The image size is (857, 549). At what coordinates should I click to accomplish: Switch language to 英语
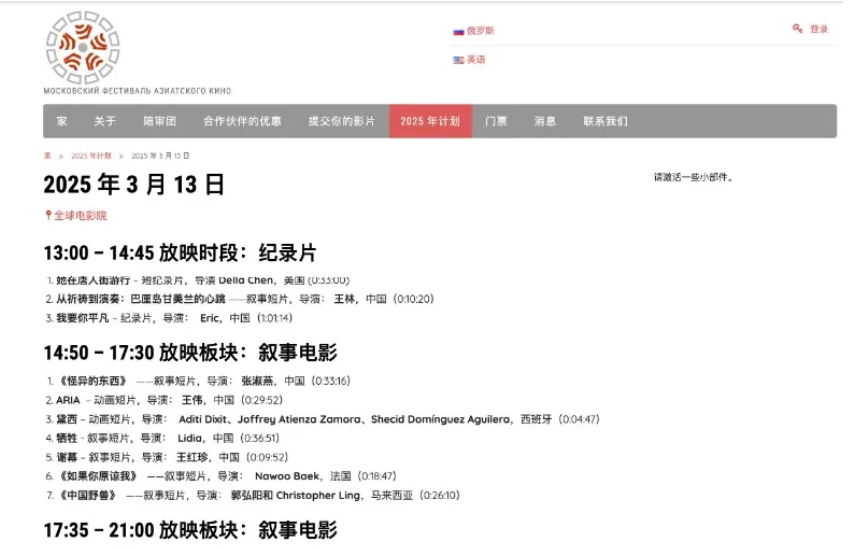point(476,60)
